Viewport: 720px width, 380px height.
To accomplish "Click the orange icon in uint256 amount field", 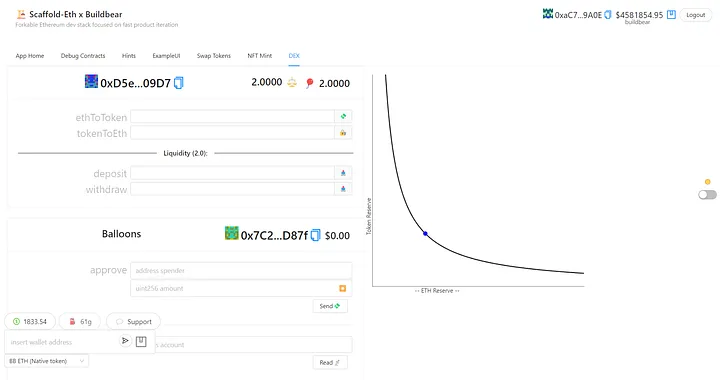I will tap(343, 288).
